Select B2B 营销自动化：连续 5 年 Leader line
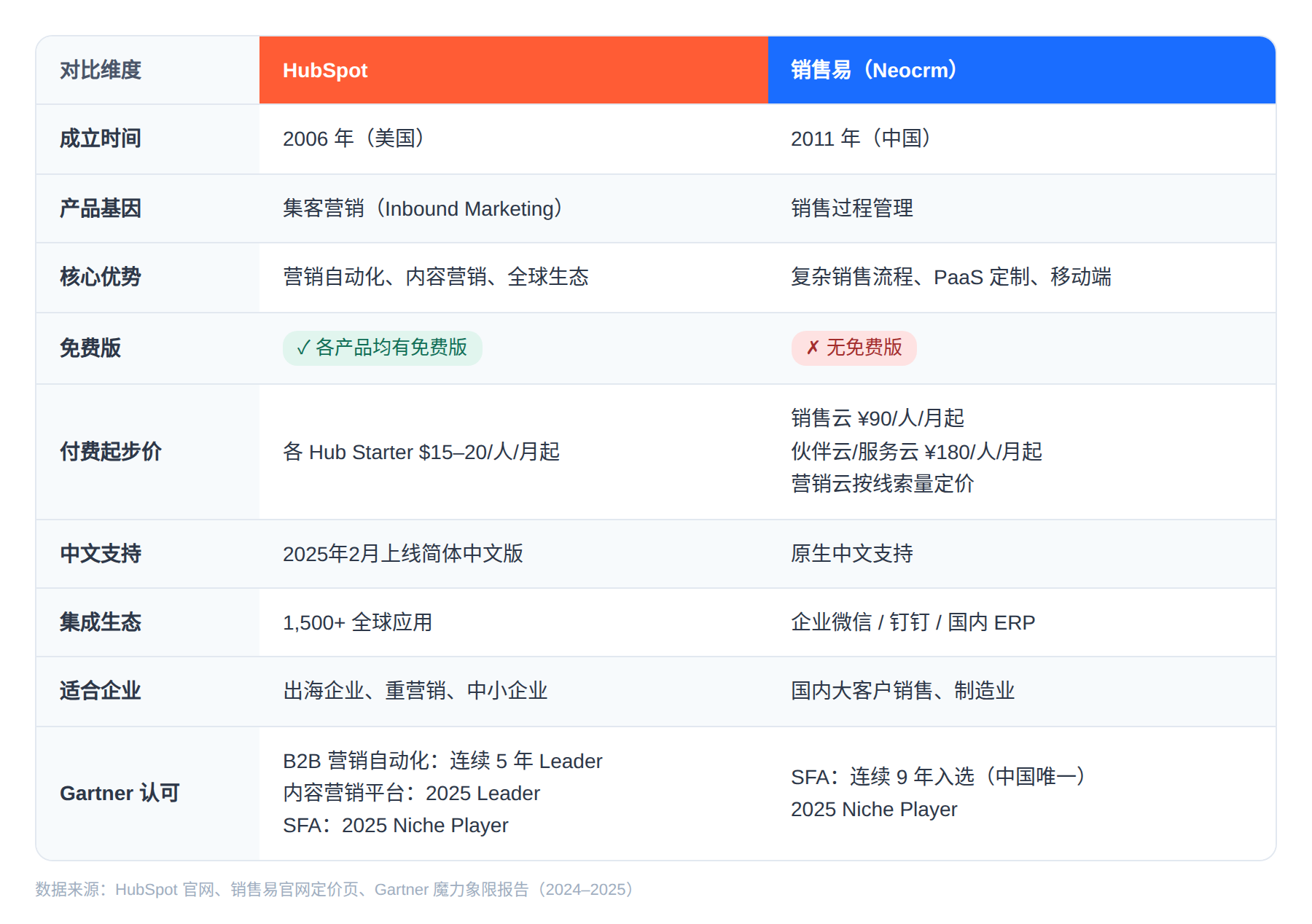 tap(442, 761)
